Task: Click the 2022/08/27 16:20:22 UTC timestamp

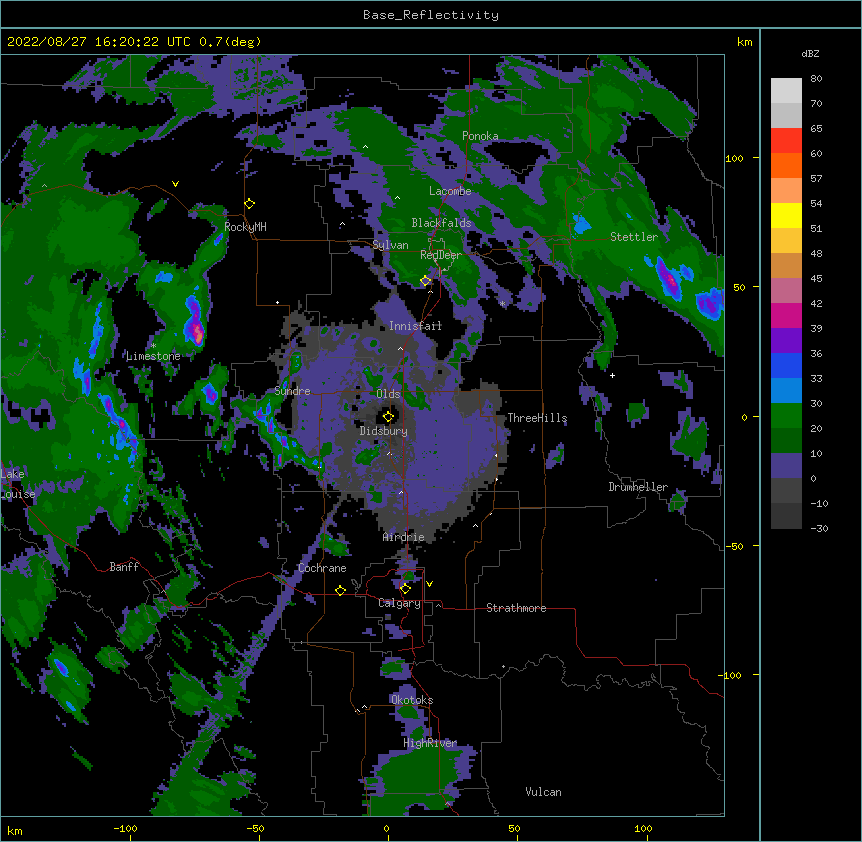Action: [x=99, y=42]
